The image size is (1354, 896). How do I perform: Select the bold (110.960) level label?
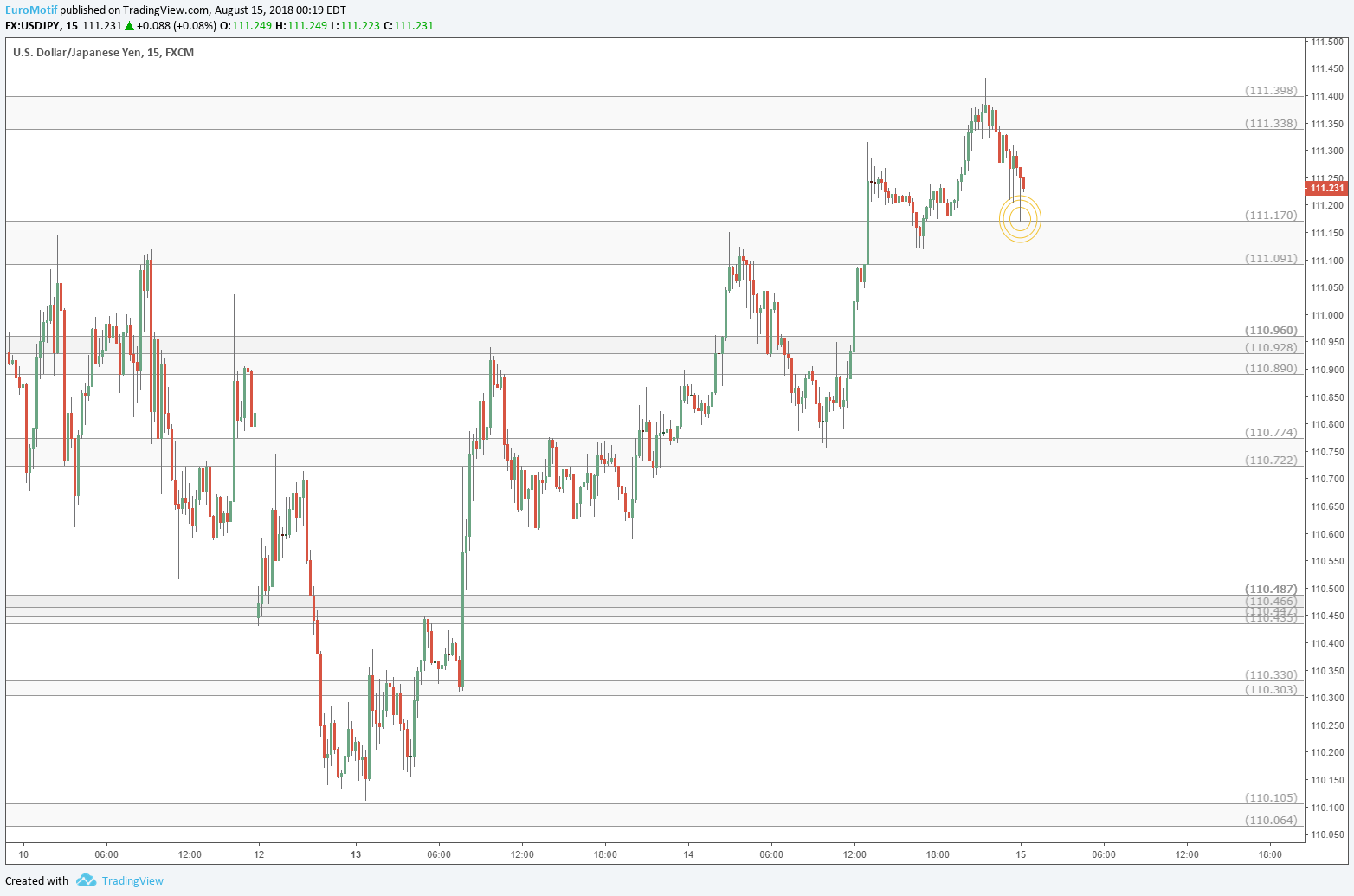pos(1271,330)
